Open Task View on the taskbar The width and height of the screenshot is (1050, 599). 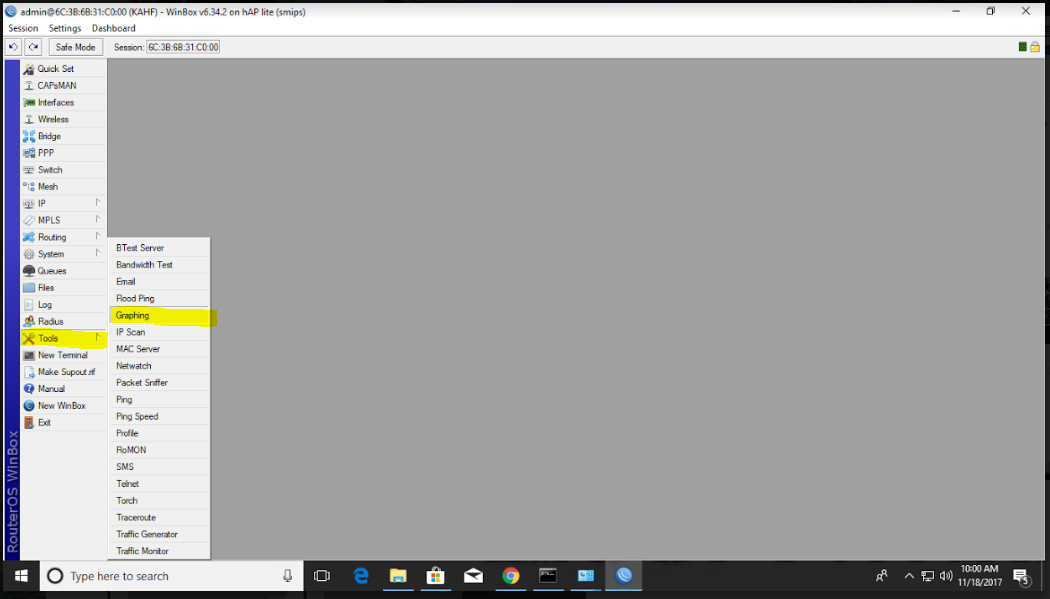[322, 576]
